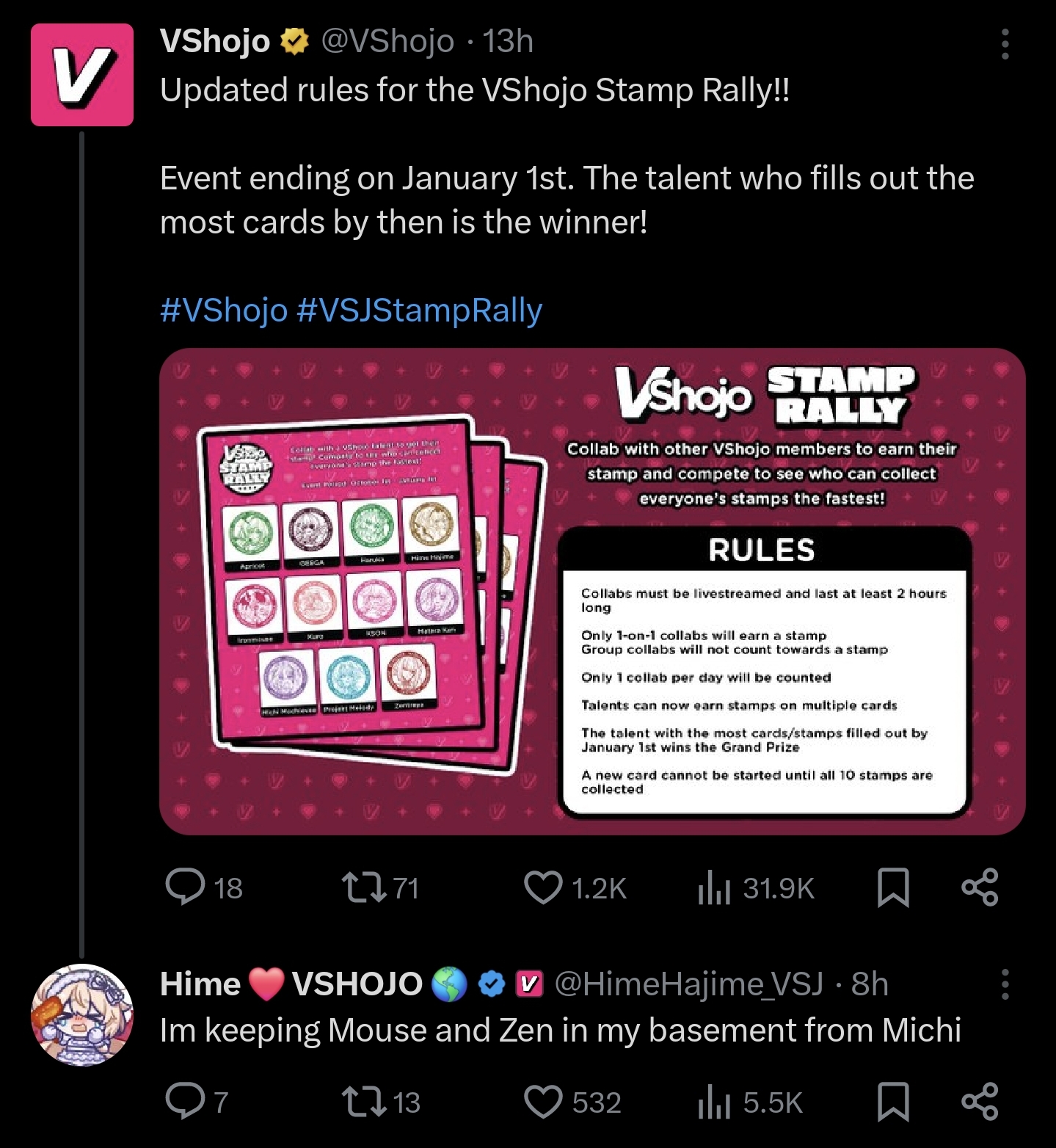This screenshot has height=1148, width=1056.
Task: Open the @HimeHajime_VSJ handle
Action: pyautogui.click(x=688, y=984)
